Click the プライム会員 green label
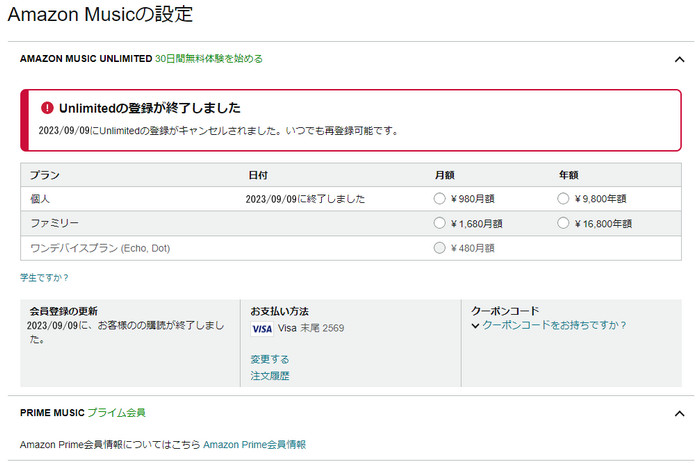 point(117,413)
